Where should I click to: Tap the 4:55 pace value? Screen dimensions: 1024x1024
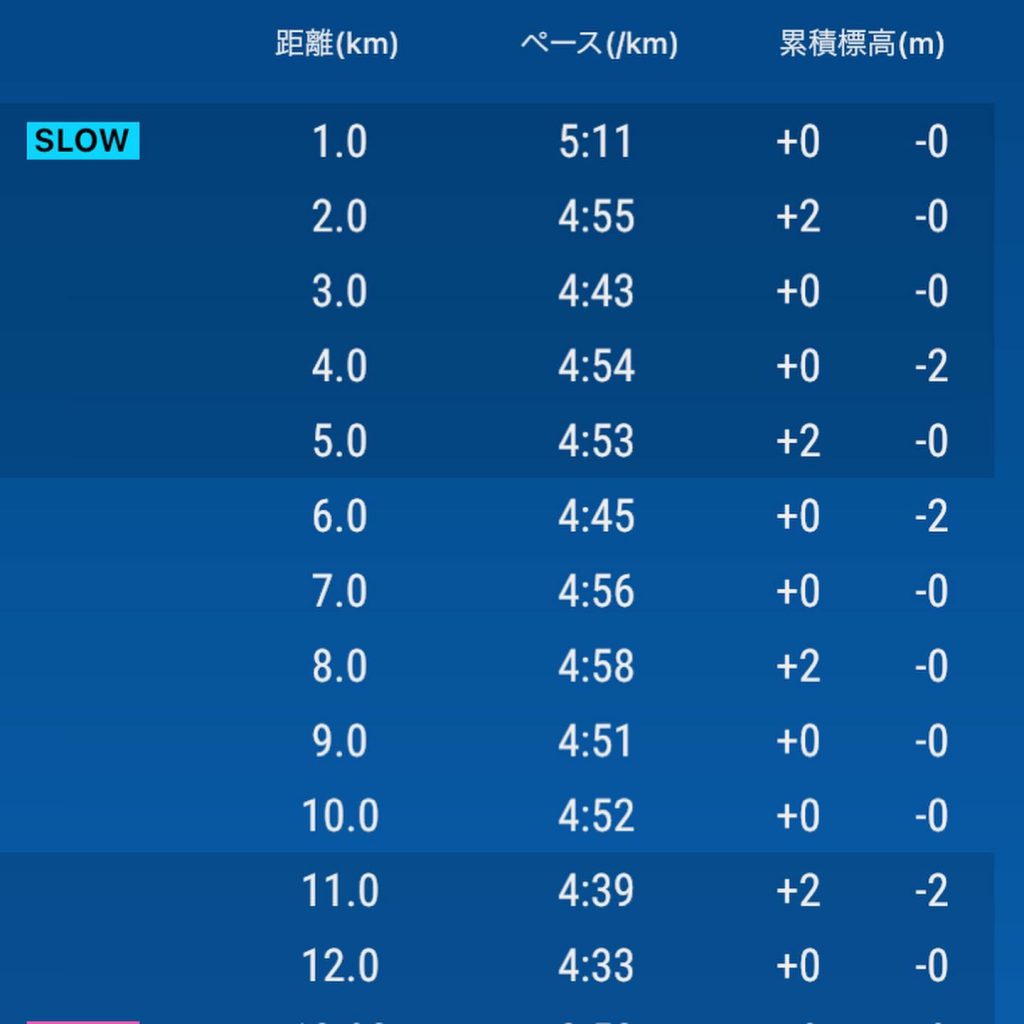pyautogui.click(x=596, y=216)
